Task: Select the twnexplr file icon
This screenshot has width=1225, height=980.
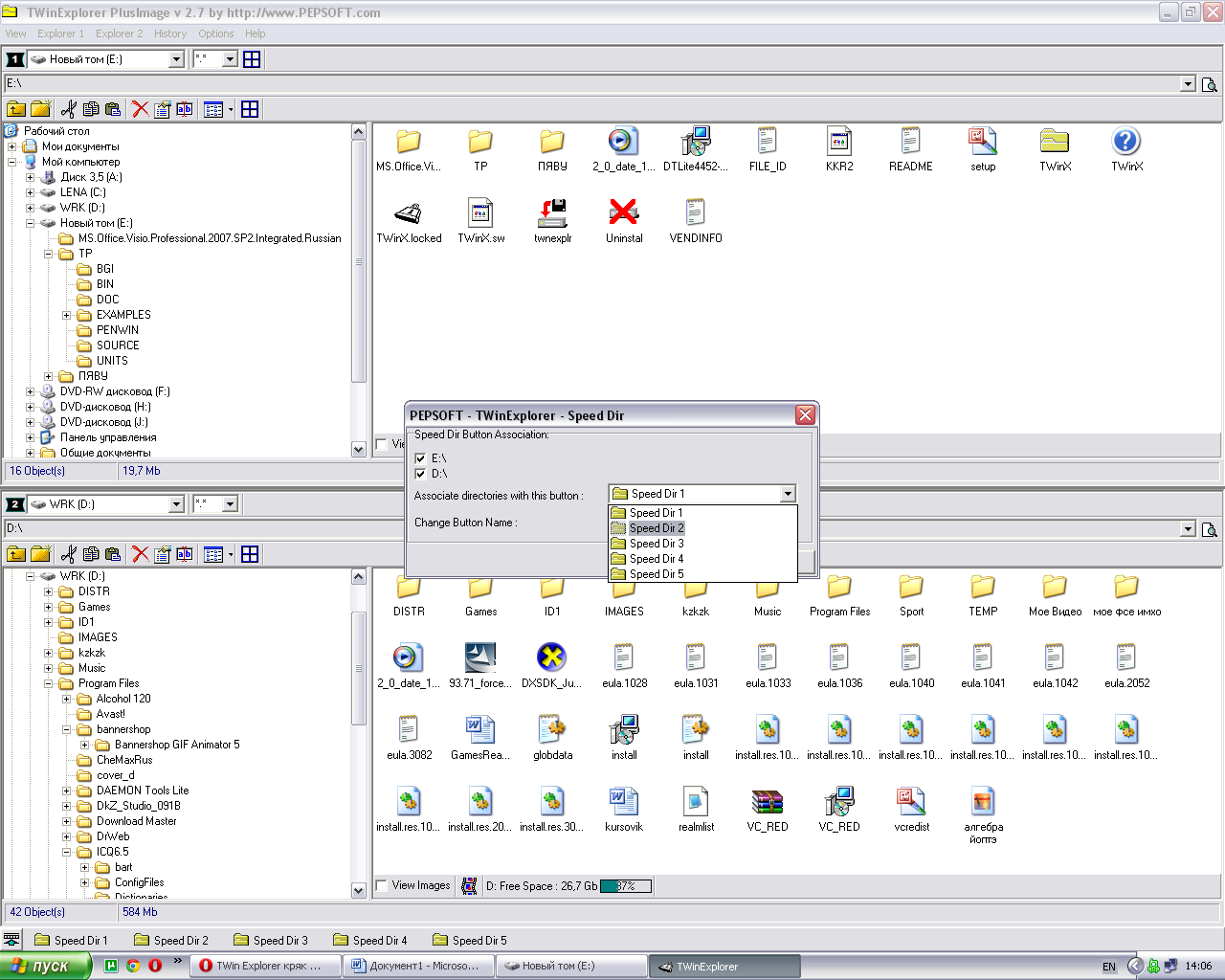Action: [x=552, y=212]
